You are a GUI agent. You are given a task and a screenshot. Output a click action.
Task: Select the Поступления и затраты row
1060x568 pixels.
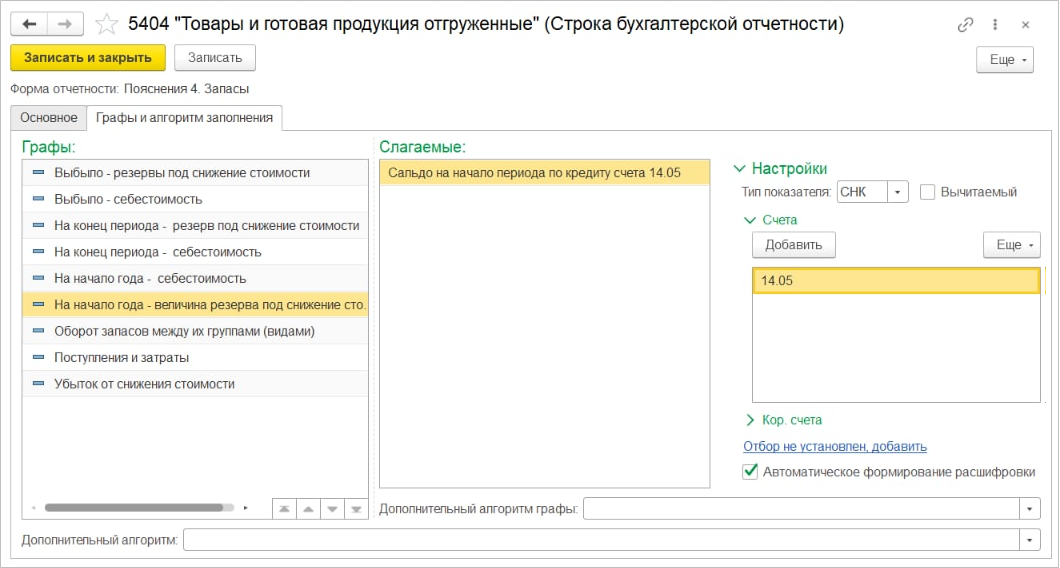coord(122,357)
